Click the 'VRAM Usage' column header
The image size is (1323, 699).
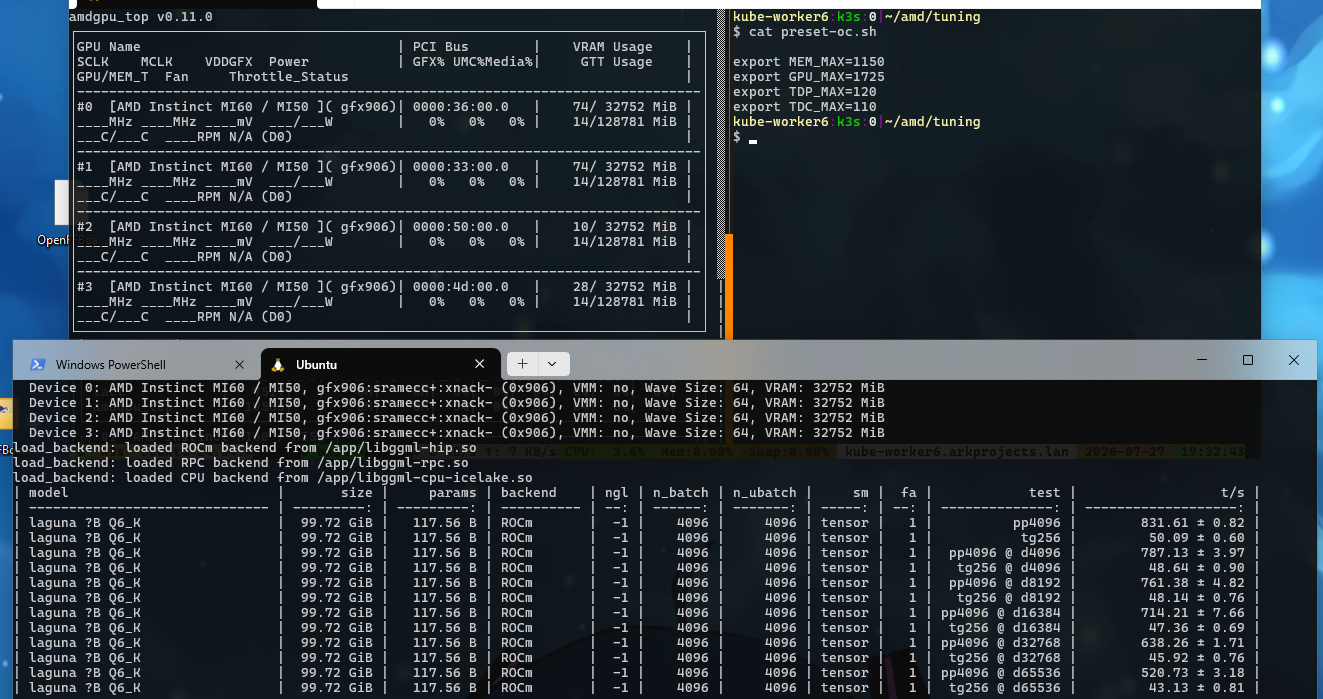click(x=613, y=47)
